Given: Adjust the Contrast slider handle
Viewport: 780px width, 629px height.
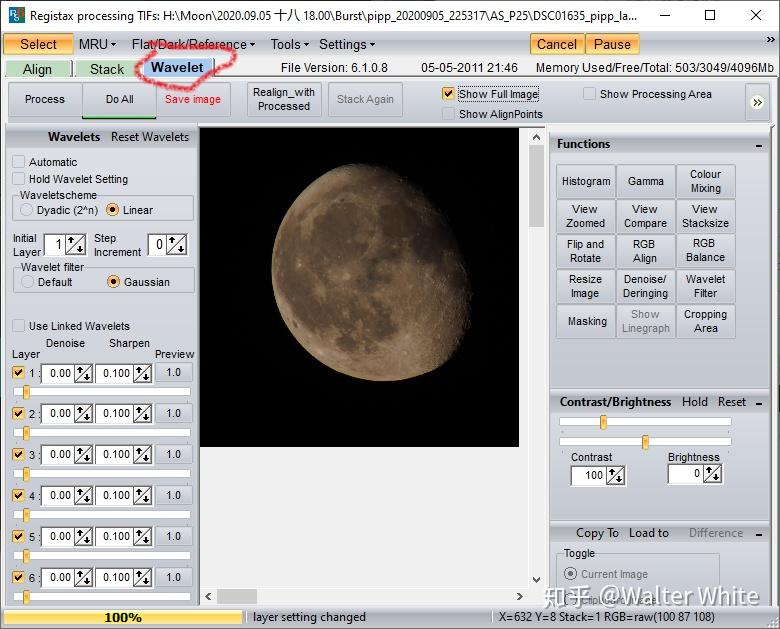Looking at the screenshot, I should point(603,422).
